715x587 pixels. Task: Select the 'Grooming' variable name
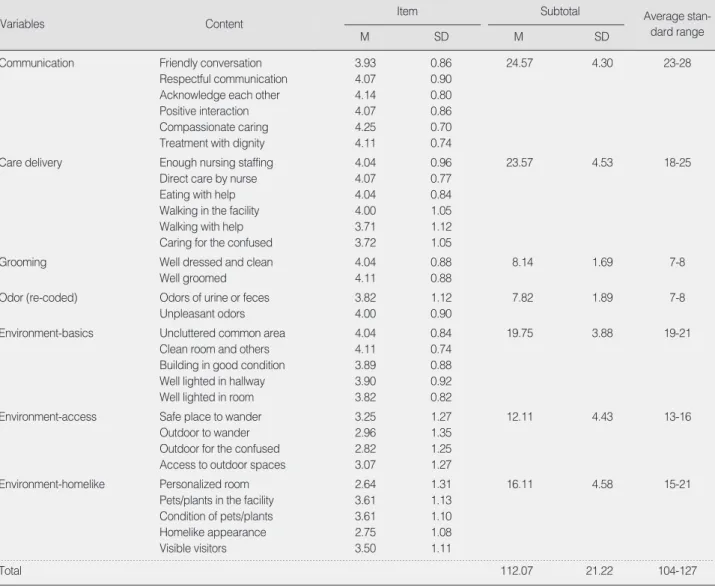click(23, 262)
